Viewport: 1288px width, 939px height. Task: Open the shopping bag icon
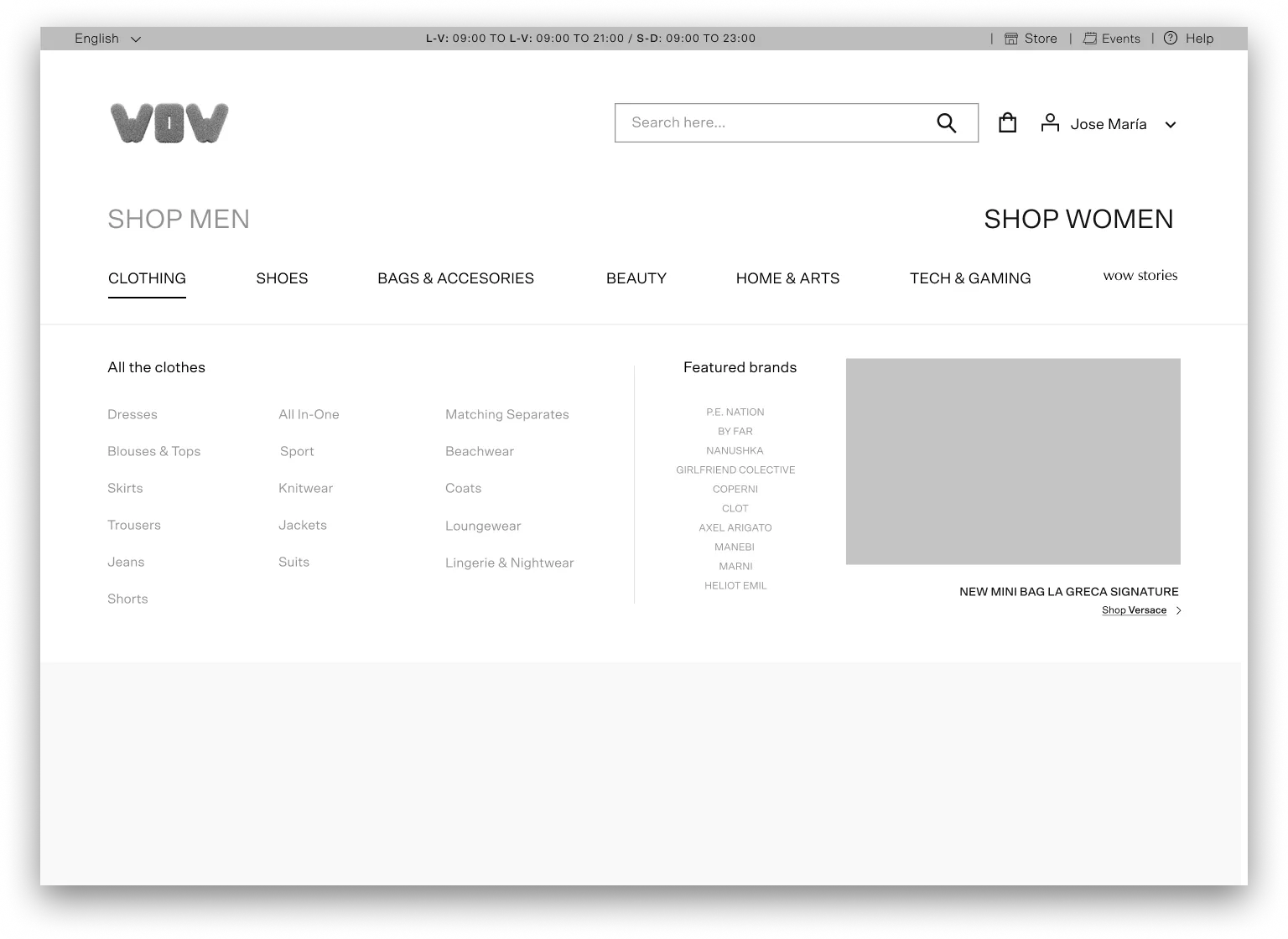coord(1007,122)
